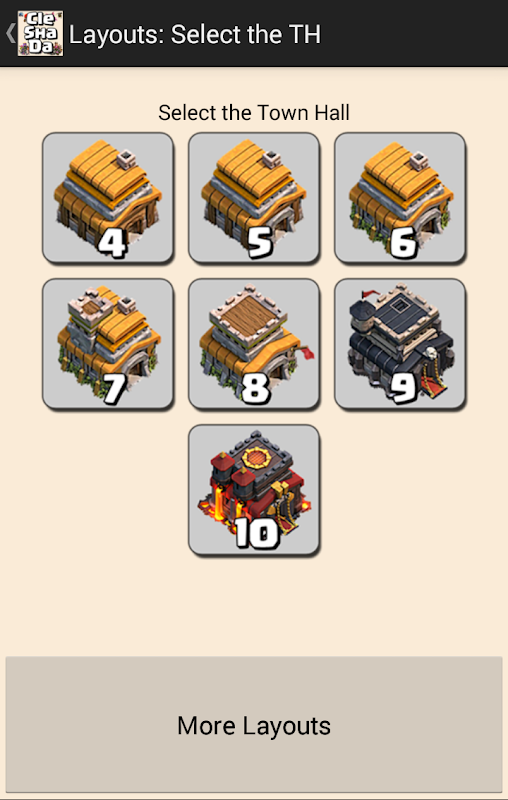The width and height of the screenshot is (508, 800).
Task: Open the lava Town Hall 10 tile
Action: tap(254, 490)
